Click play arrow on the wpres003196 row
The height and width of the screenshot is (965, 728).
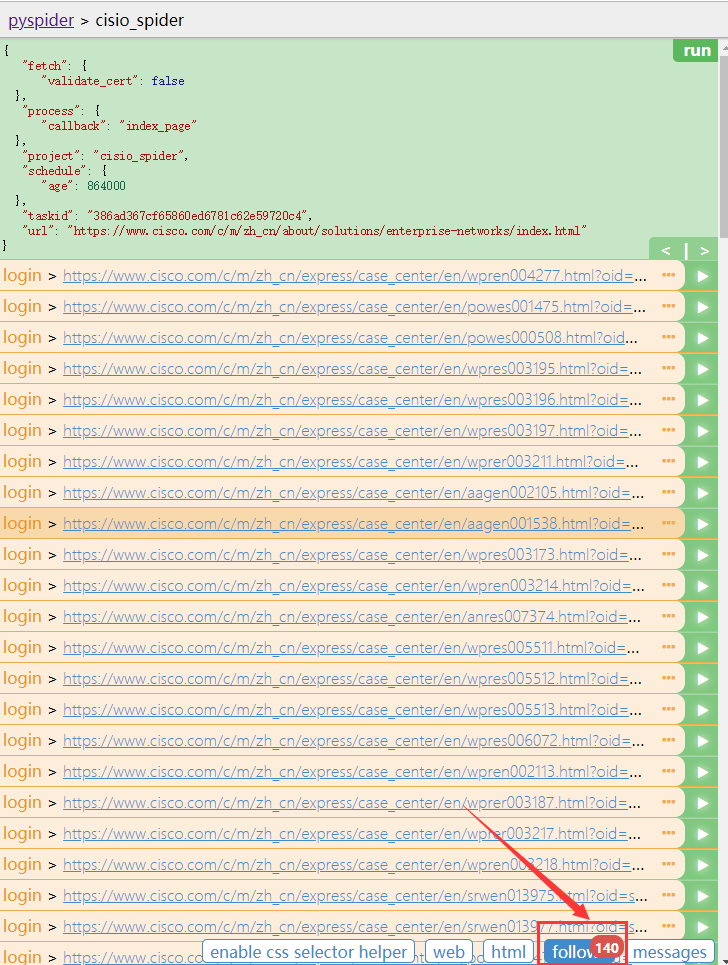point(702,400)
